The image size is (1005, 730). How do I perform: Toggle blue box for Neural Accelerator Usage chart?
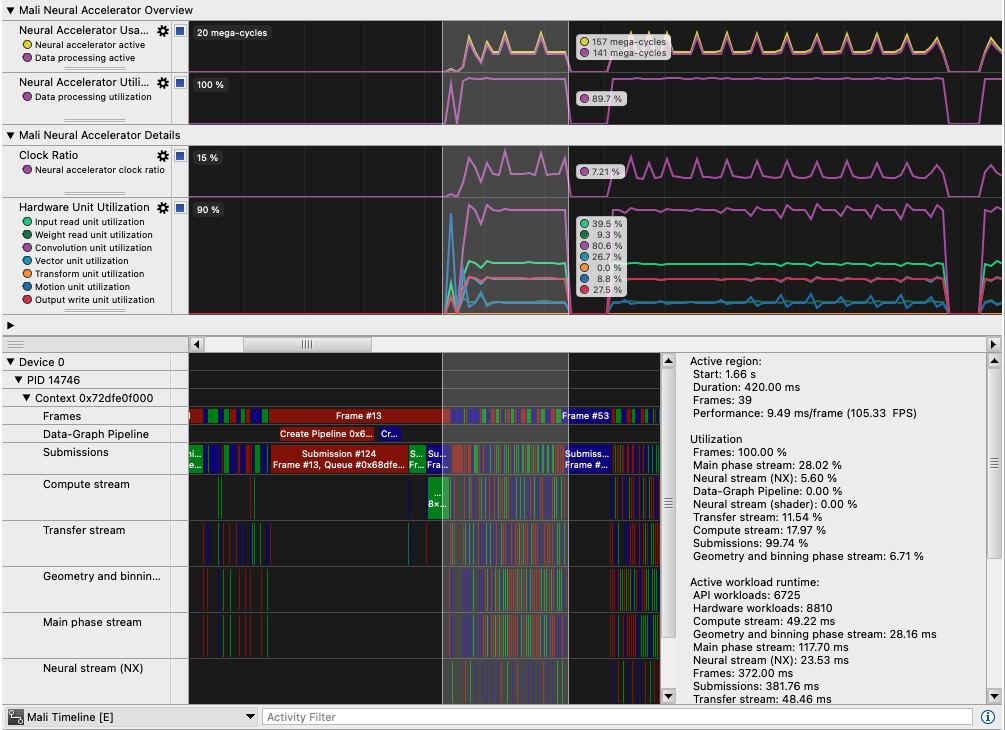pos(180,31)
